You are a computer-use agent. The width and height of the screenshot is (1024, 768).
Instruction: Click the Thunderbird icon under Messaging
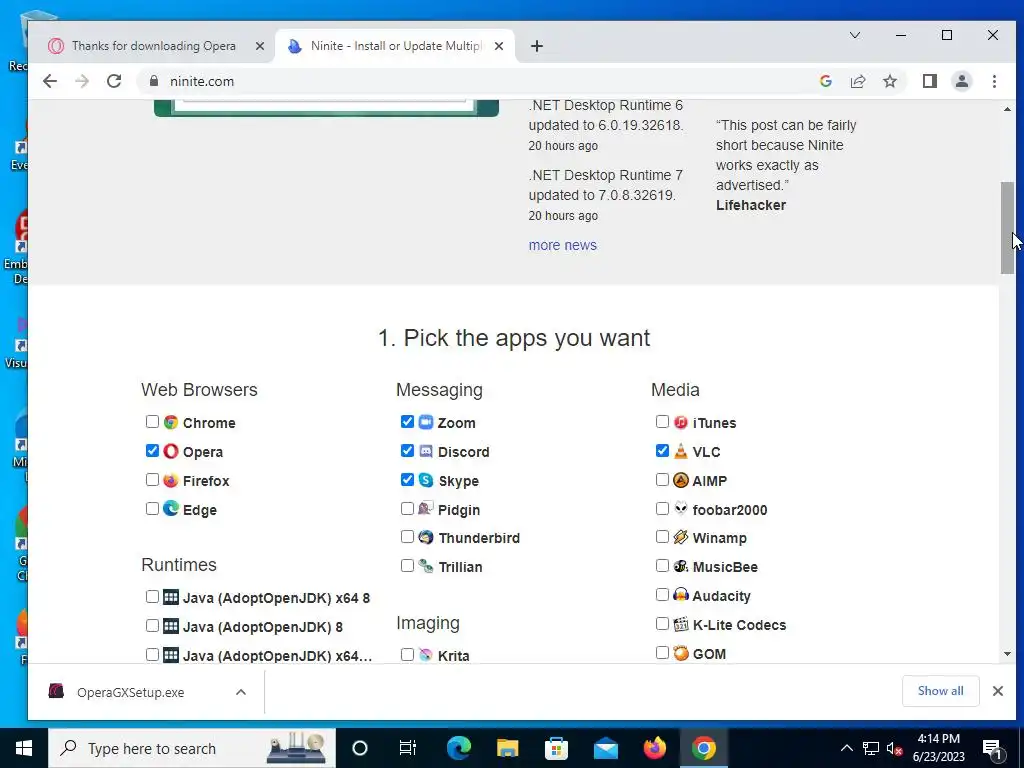click(426, 537)
